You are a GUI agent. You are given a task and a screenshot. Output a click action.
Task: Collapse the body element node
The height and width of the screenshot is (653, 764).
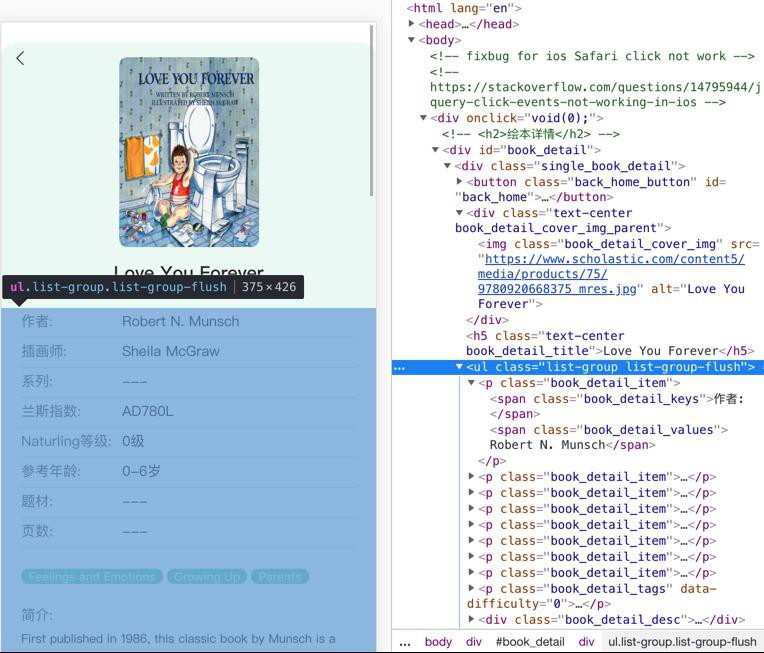coord(412,39)
